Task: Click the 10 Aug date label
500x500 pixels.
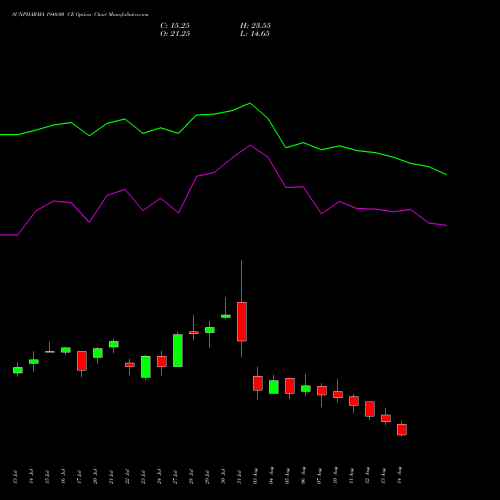Action: click(335, 475)
